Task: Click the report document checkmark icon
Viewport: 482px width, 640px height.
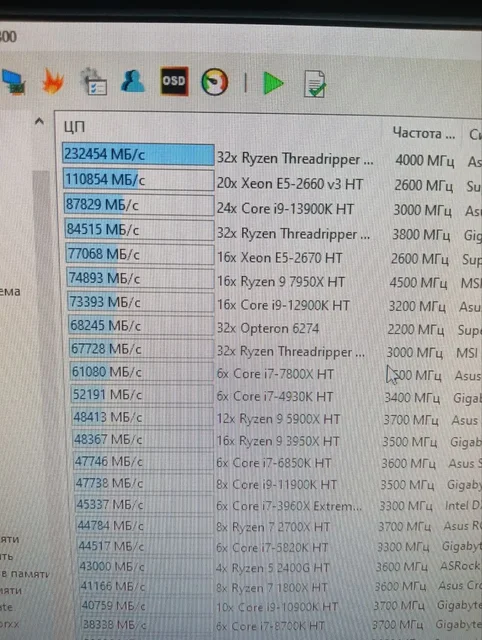Action: click(x=315, y=84)
